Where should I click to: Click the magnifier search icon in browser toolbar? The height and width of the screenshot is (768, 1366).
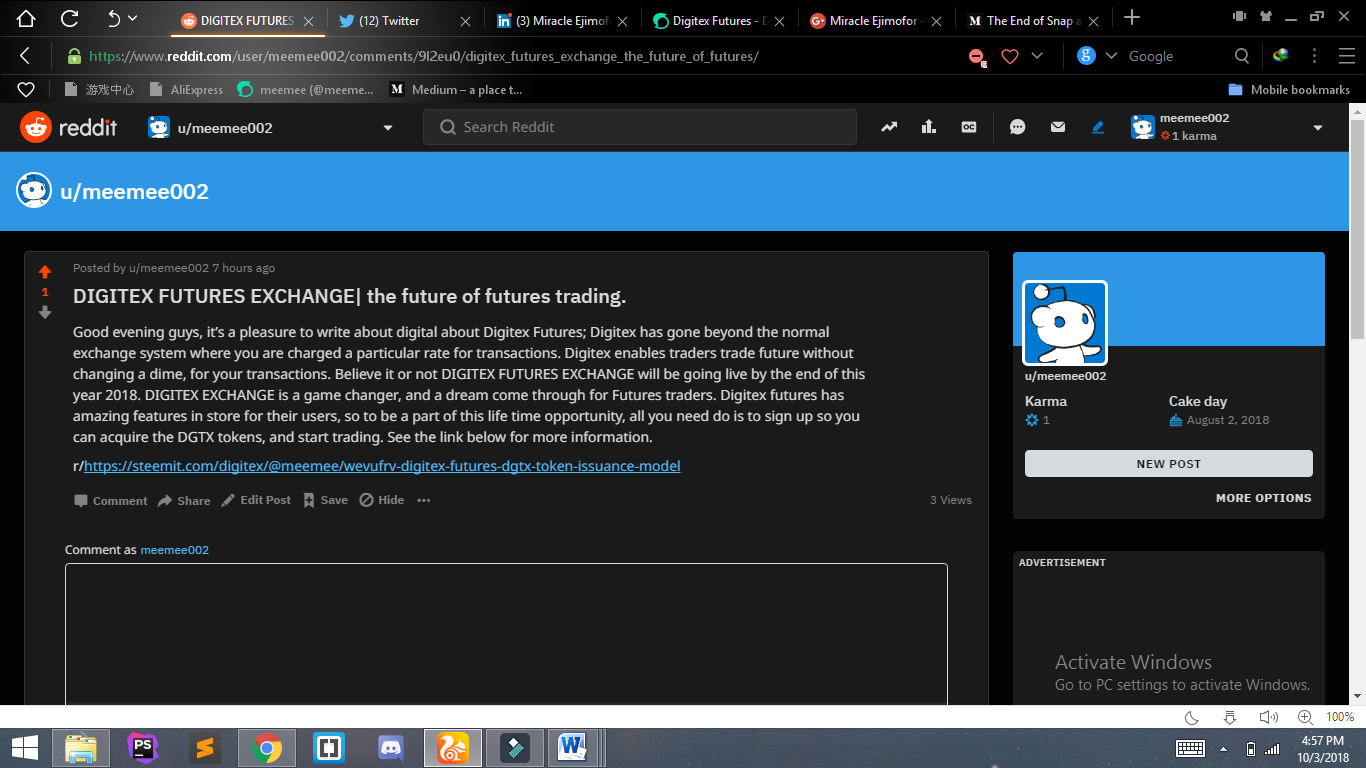[x=1242, y=56]
